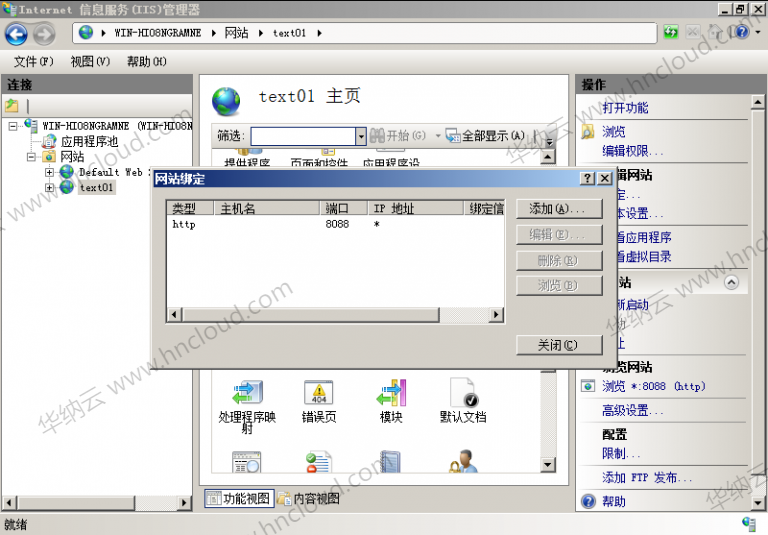768x535 pixels.
Task: Expand the text01 tree node
Action: pos(49,187)
